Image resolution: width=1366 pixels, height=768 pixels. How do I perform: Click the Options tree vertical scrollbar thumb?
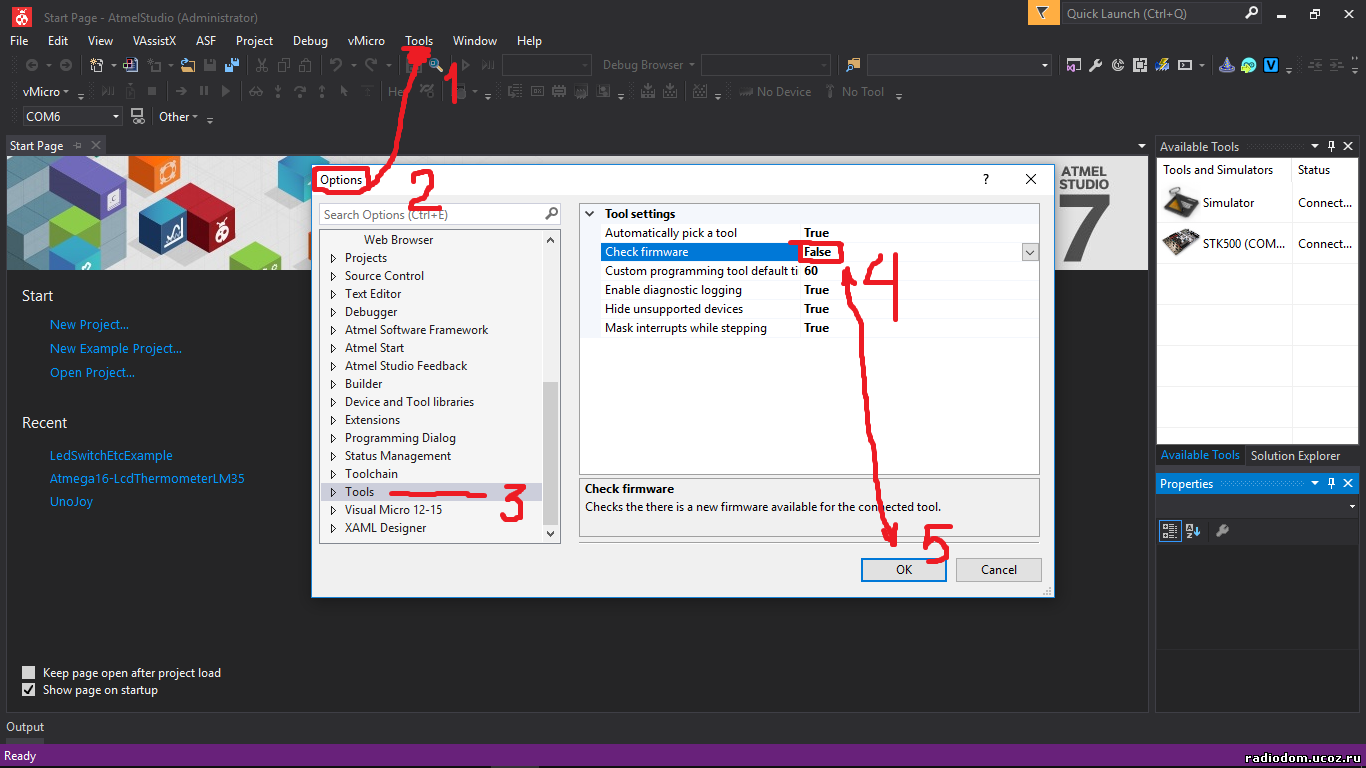(x=551, y=453)
